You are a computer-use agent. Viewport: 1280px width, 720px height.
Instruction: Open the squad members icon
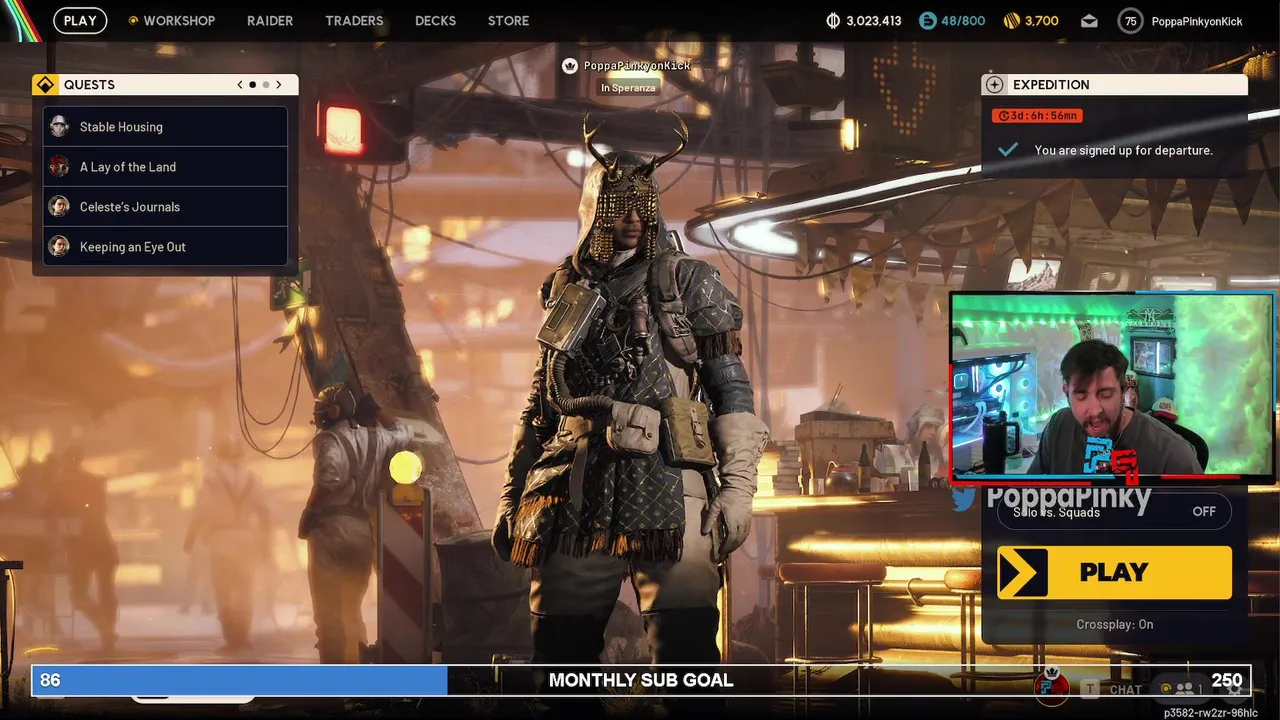[x=1185, y=689]
